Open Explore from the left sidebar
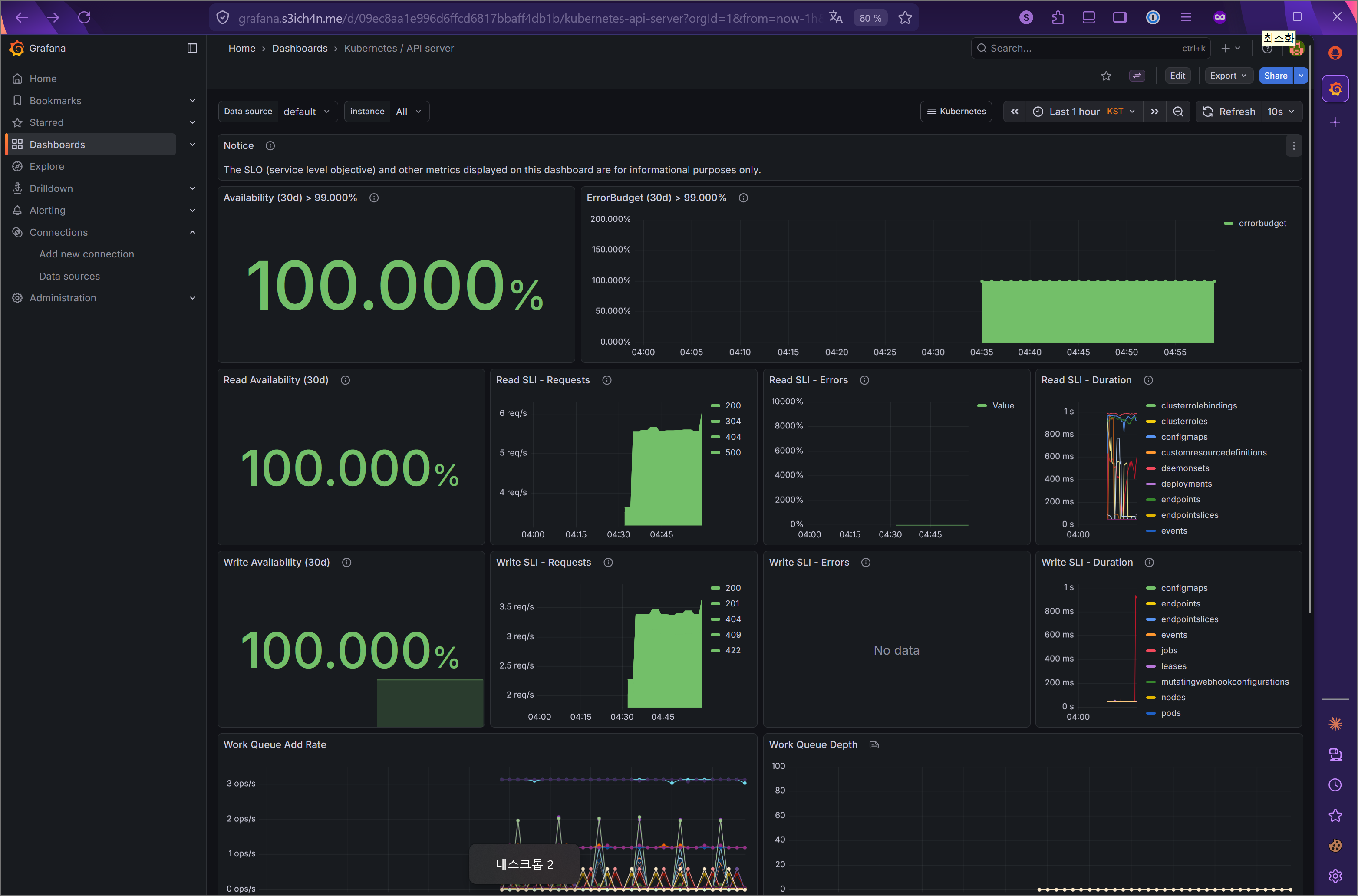Screen dimensions: 1358x896 pyautogui.click(x=46, y=166)
